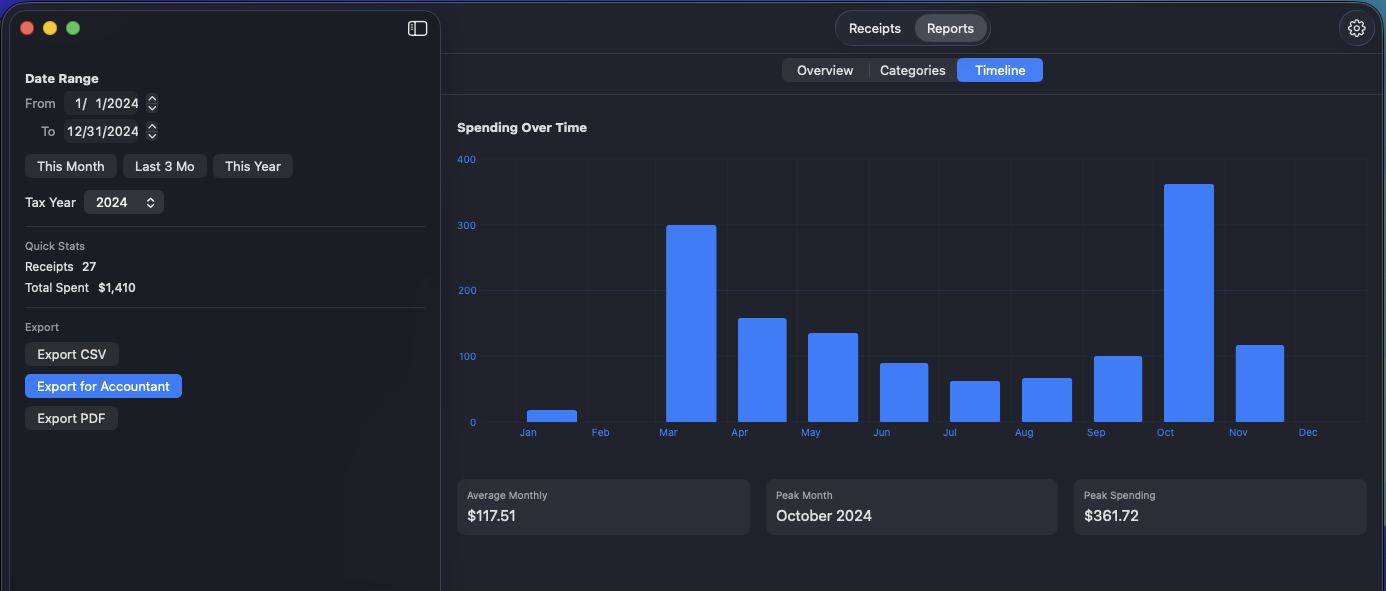Click the From date stepper up arrow
This screenshot has width=1386, height=591.
point(151,98)
